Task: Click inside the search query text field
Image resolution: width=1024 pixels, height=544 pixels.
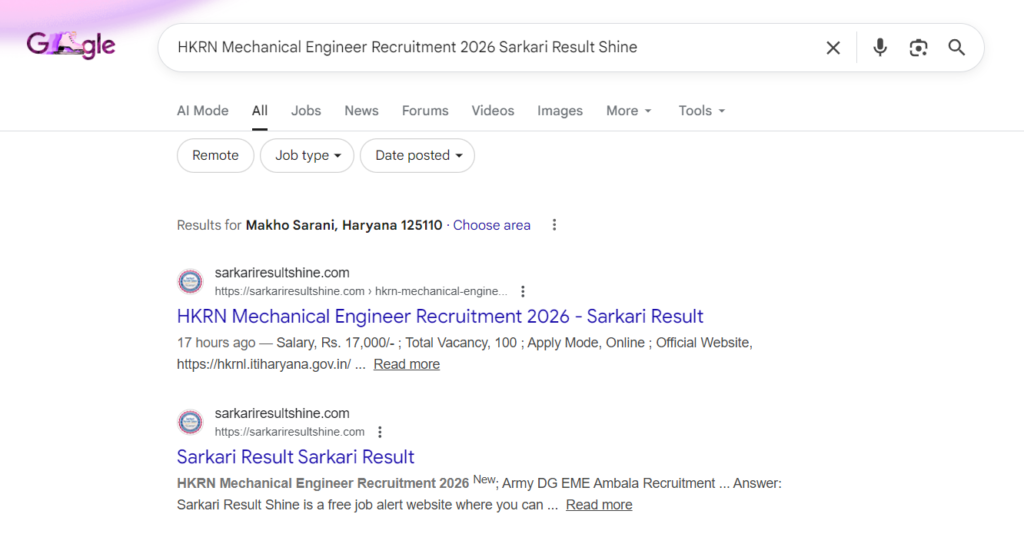Action: coord(490,48)
